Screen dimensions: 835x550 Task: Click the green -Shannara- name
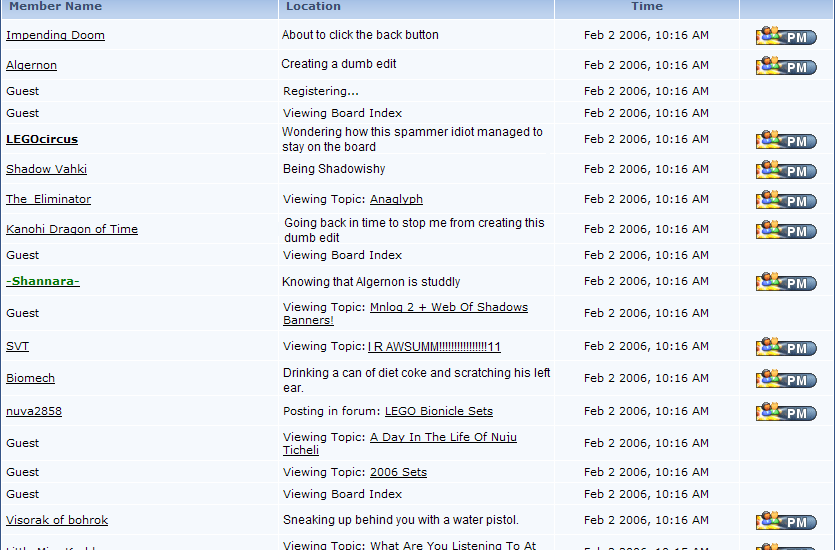tap(43, 281)
